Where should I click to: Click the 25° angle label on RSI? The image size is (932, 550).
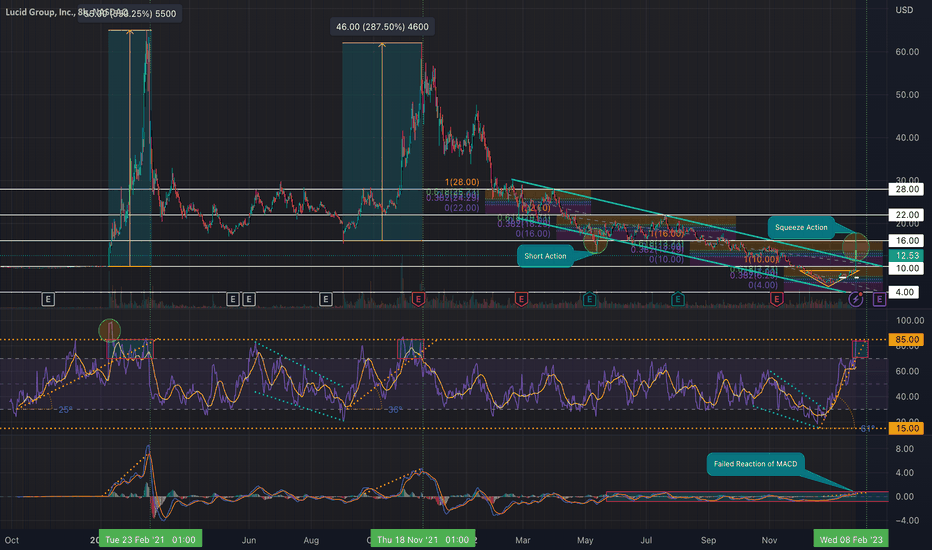pyautogui.click(x=65, y=410)
